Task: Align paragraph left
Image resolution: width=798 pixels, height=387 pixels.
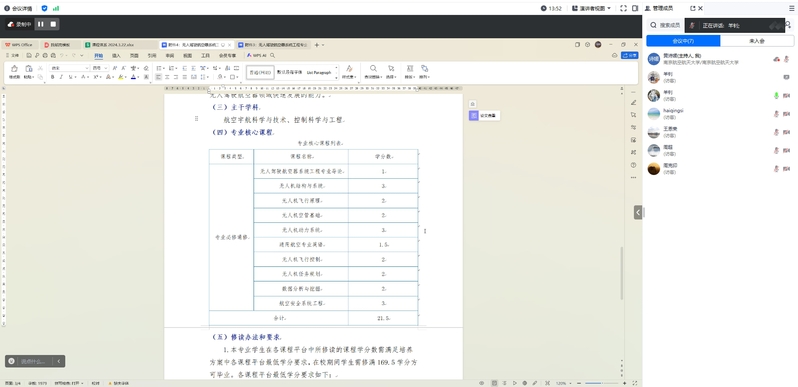Action: [159, 77]
